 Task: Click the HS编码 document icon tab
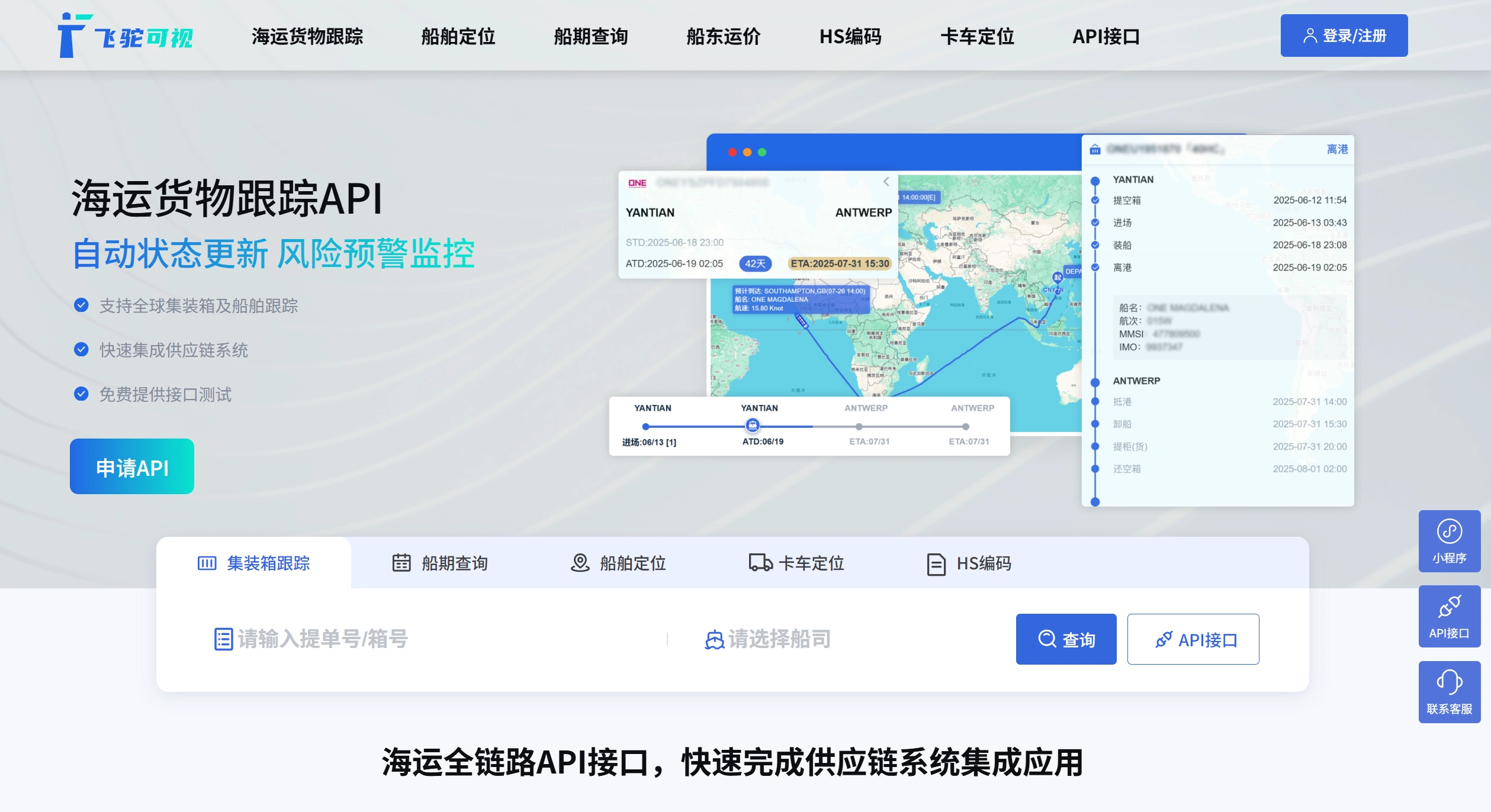click(936, 564)
